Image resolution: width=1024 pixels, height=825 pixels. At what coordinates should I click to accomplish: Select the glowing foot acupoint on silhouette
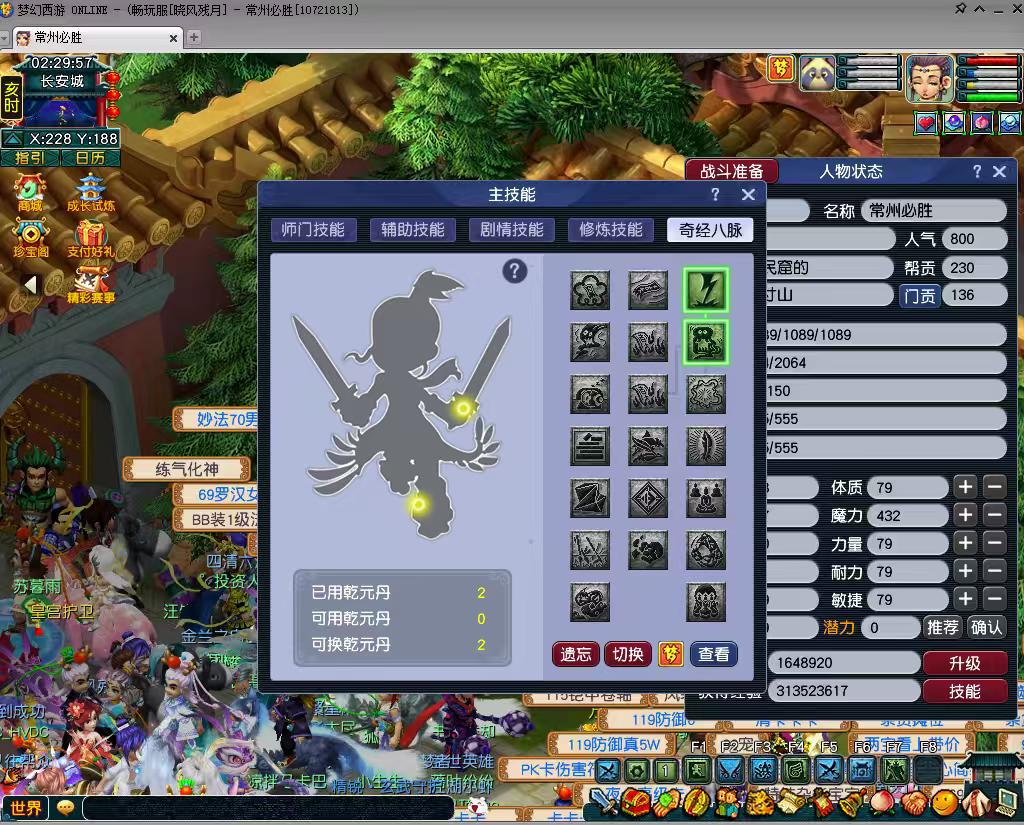point(418,504)
